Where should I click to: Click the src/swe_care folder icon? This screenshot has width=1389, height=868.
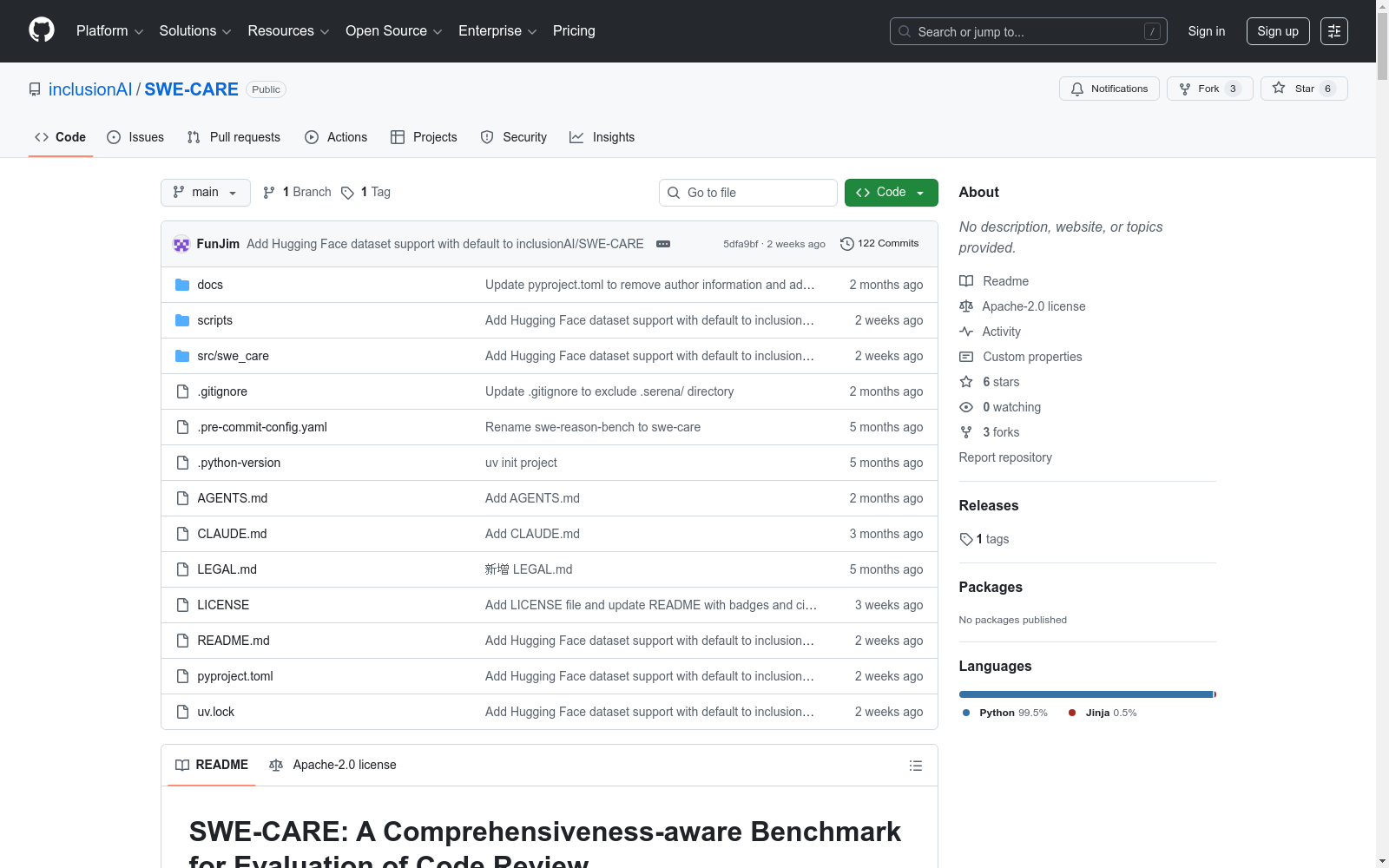(x=182, y=356)
